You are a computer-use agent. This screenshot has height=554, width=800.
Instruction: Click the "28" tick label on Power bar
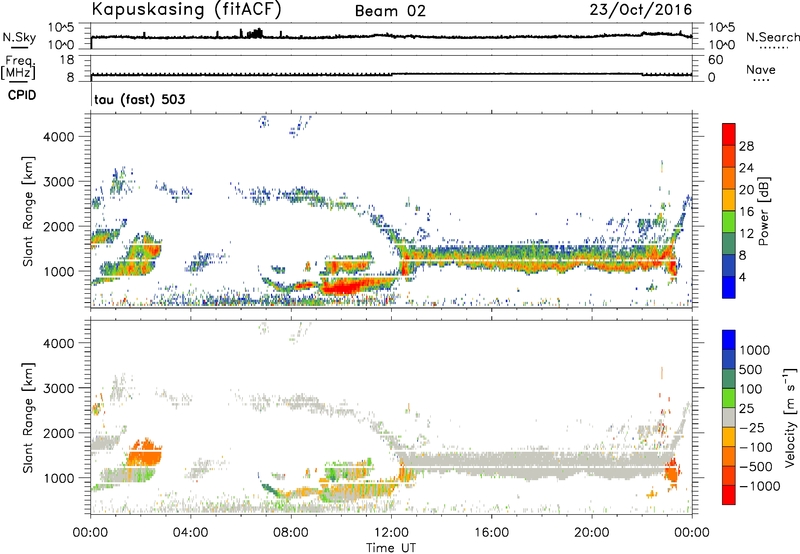point(746,146)
